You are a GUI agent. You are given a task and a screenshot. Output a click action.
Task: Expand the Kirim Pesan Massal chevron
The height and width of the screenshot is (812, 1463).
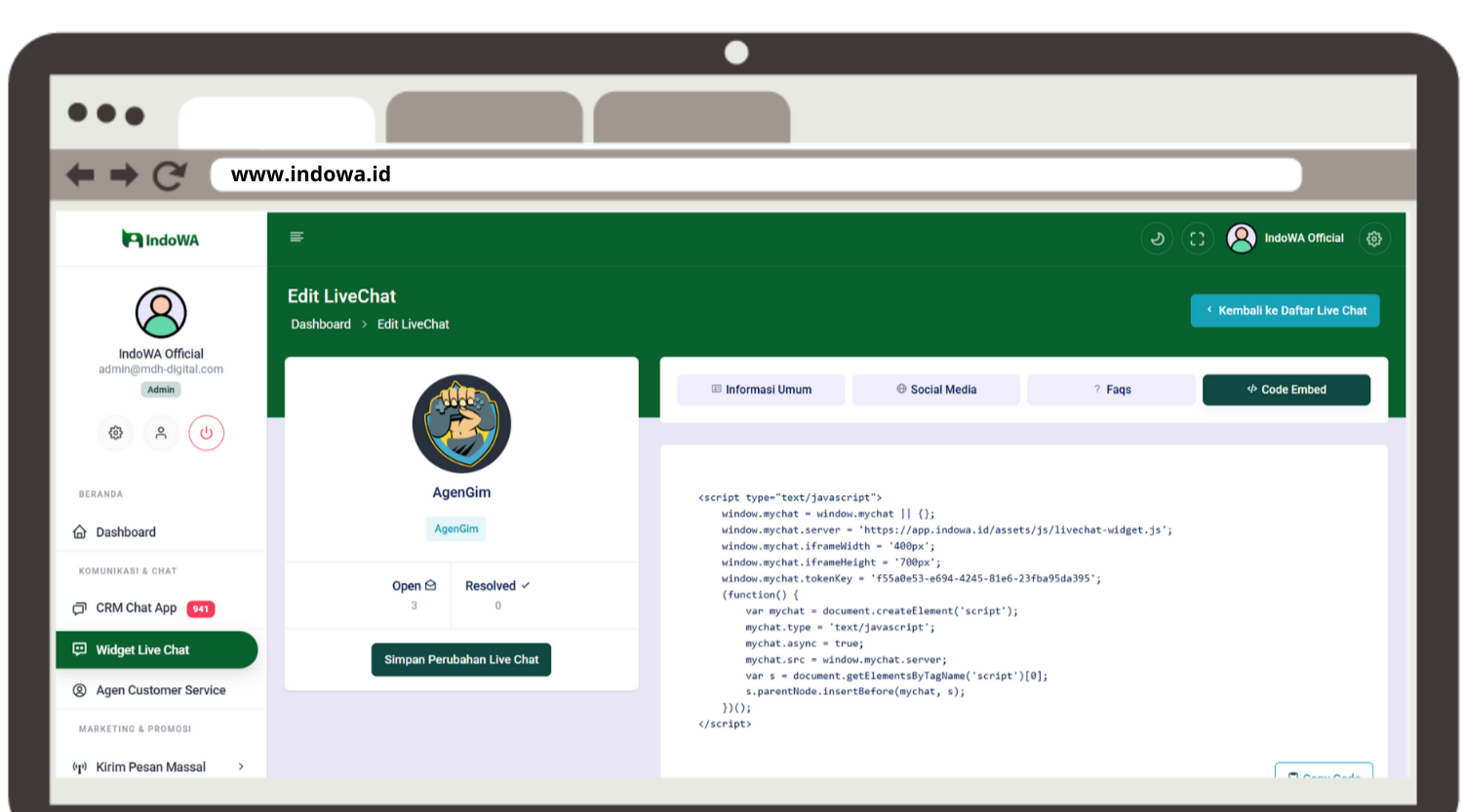pyautogui.click(x=241, y=767)
